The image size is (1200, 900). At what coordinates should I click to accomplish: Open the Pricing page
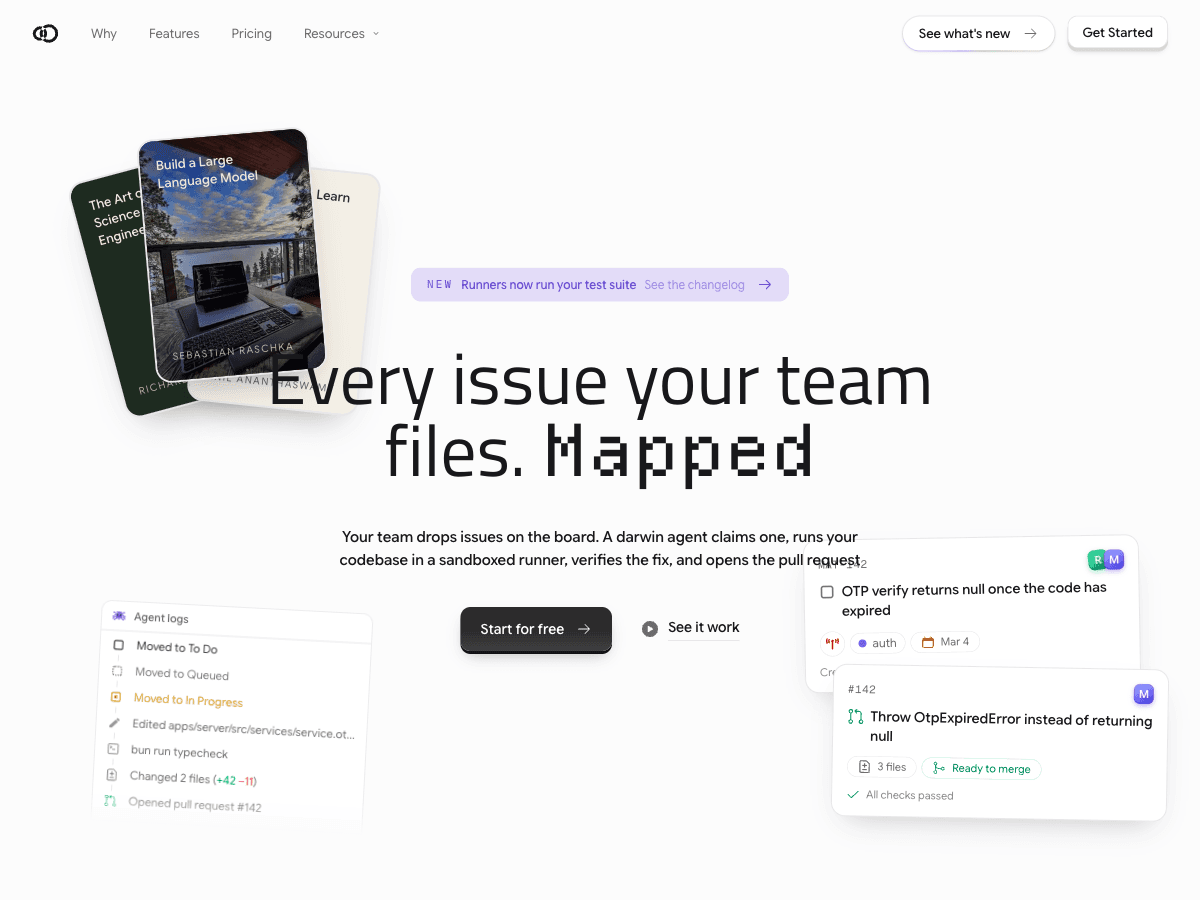click(x=252, y=34)
